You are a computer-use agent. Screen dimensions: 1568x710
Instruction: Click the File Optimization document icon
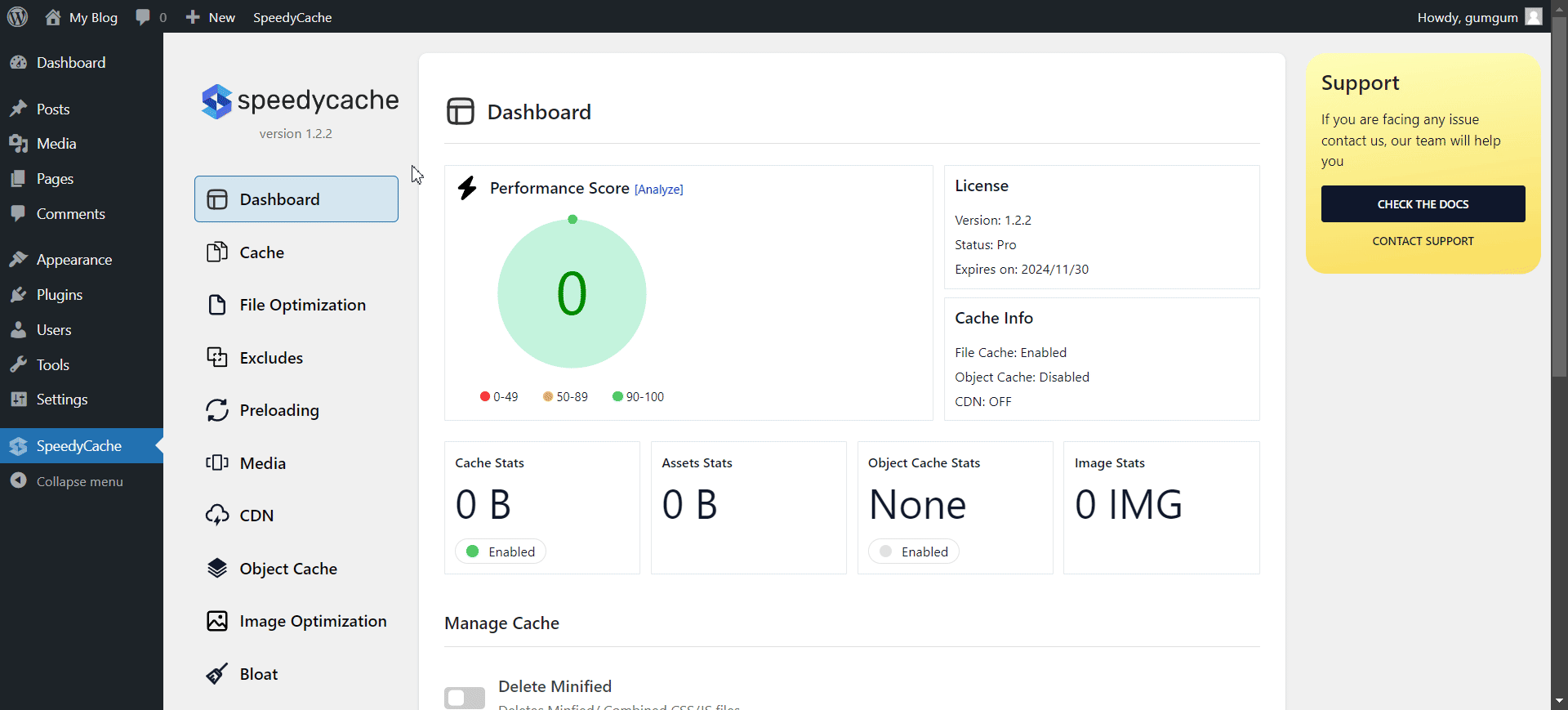click(216, 305)
